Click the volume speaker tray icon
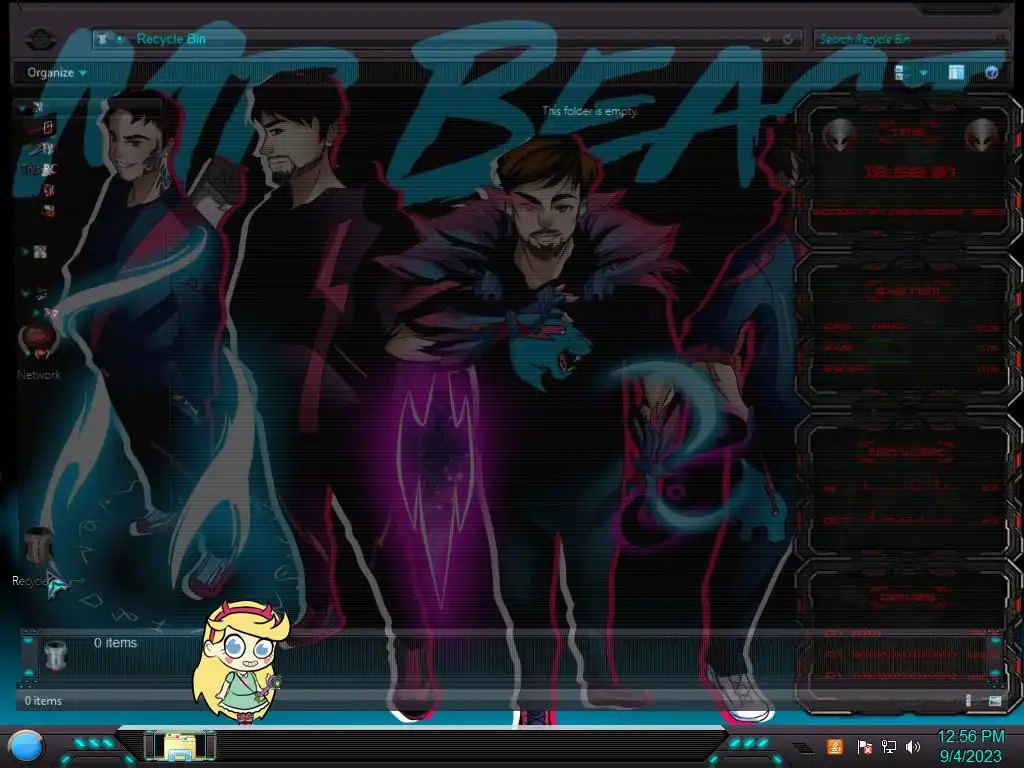Viewport: 1024px width, 768px height. pos(913,746)
